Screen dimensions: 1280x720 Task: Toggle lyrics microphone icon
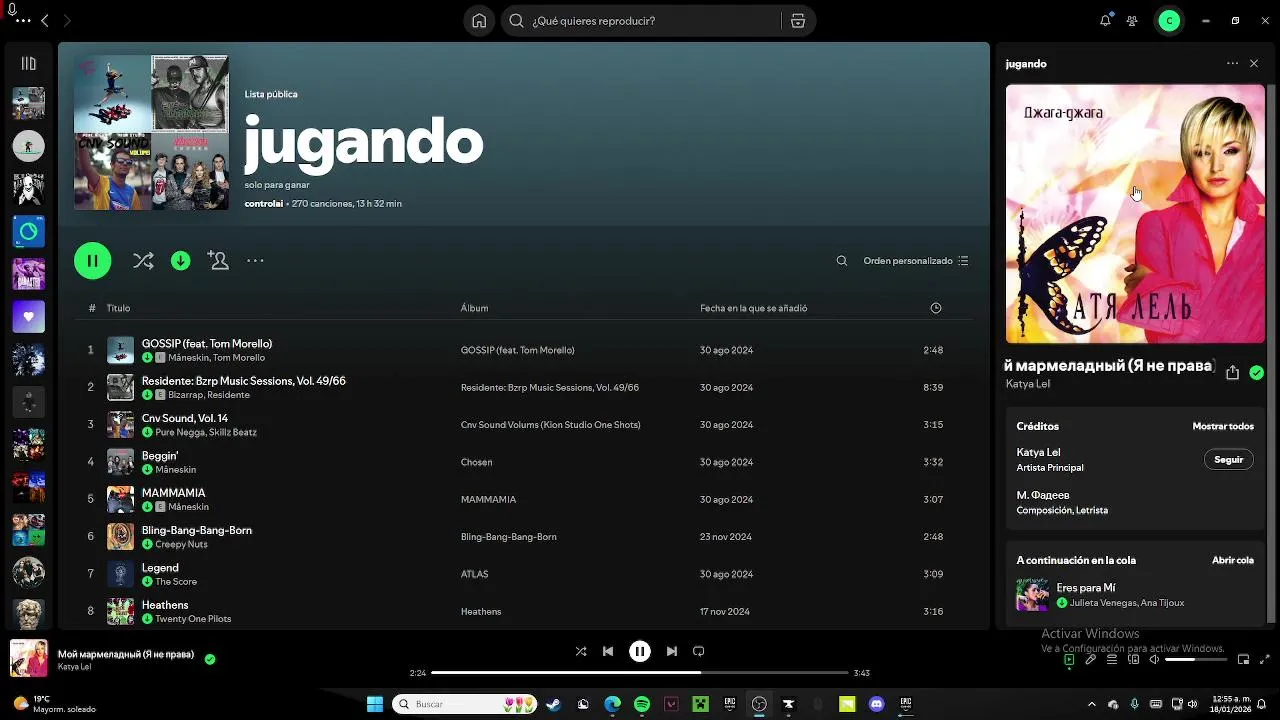coord(1090,660)
